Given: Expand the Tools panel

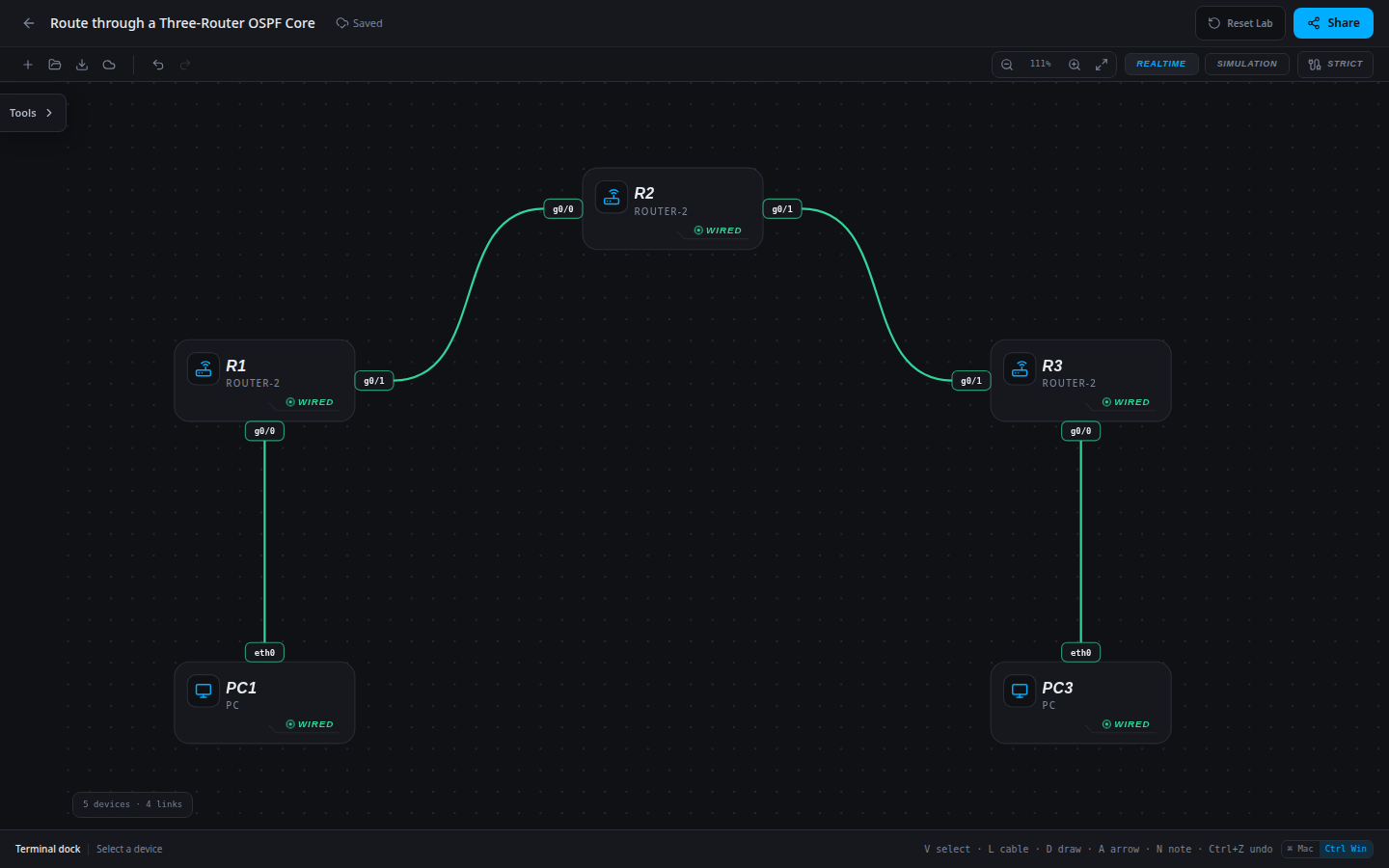Looking at the screenshot, I should [33, 113].
